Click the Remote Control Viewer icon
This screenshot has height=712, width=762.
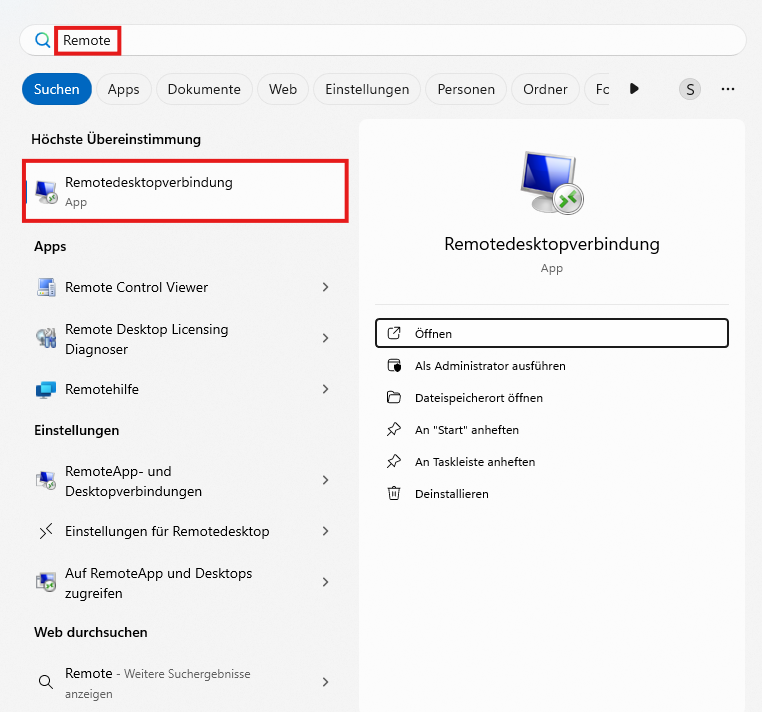(x=46, y=287)
